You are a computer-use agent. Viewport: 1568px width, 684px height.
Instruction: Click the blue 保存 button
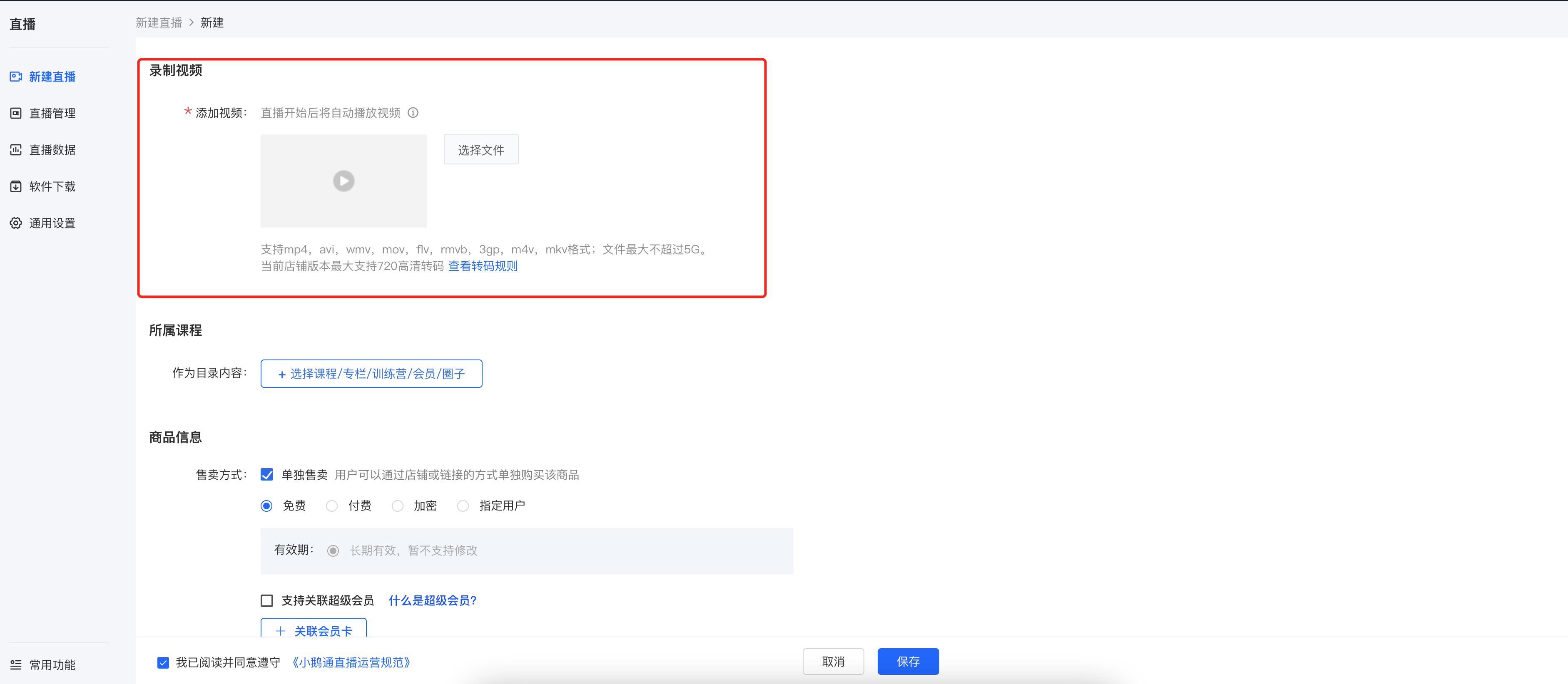pos(908,662)
